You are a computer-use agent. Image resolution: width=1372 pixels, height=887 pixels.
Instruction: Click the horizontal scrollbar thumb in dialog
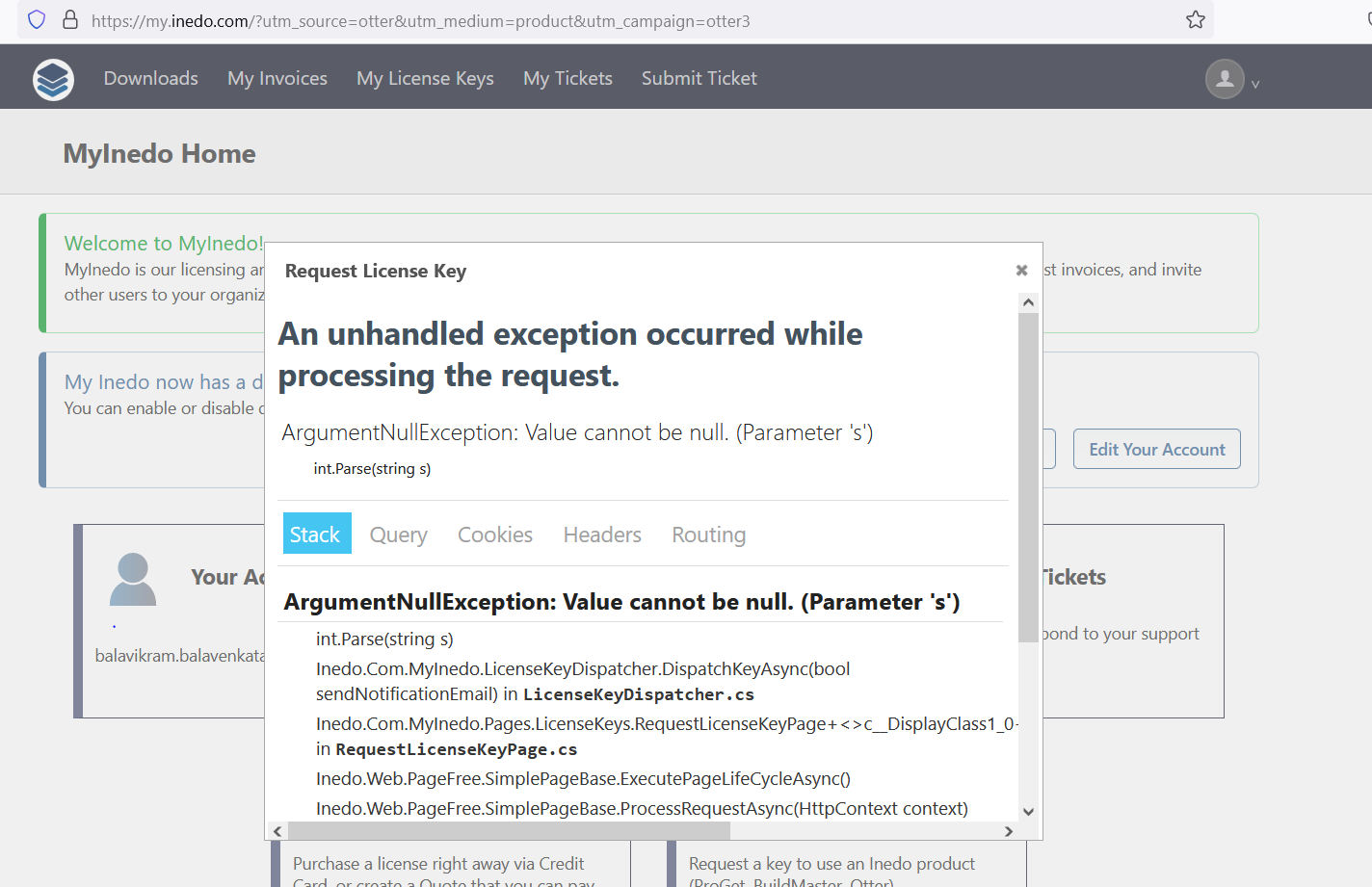coord(509,831)
